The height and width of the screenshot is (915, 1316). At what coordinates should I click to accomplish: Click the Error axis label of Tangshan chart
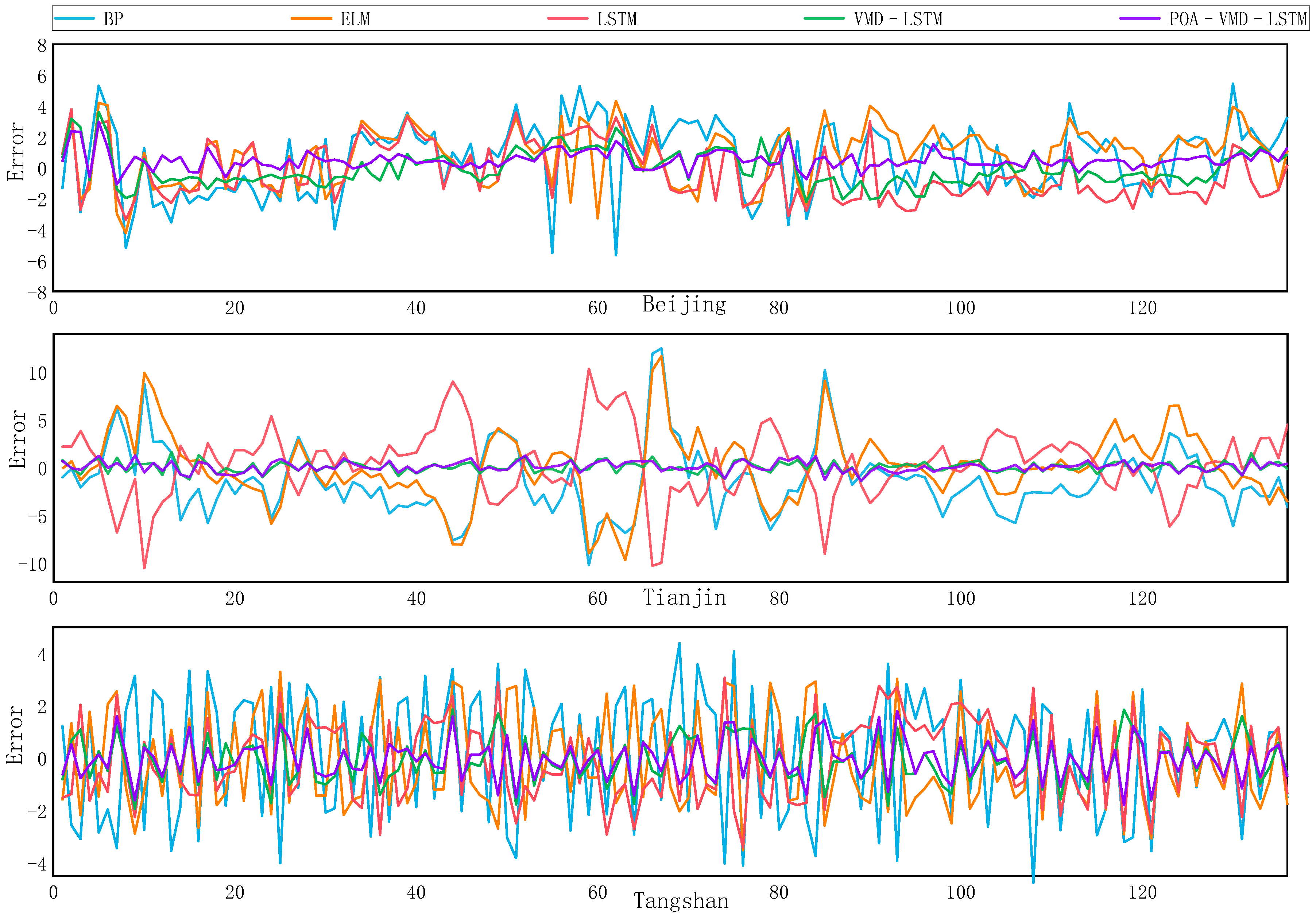(14, 735)
